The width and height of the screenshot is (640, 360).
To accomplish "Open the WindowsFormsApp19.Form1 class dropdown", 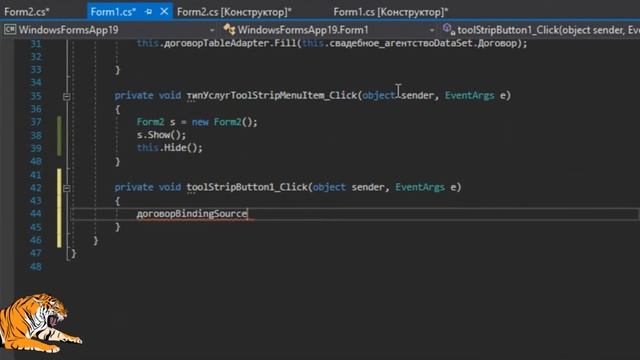I will click(x=431, y=30).
